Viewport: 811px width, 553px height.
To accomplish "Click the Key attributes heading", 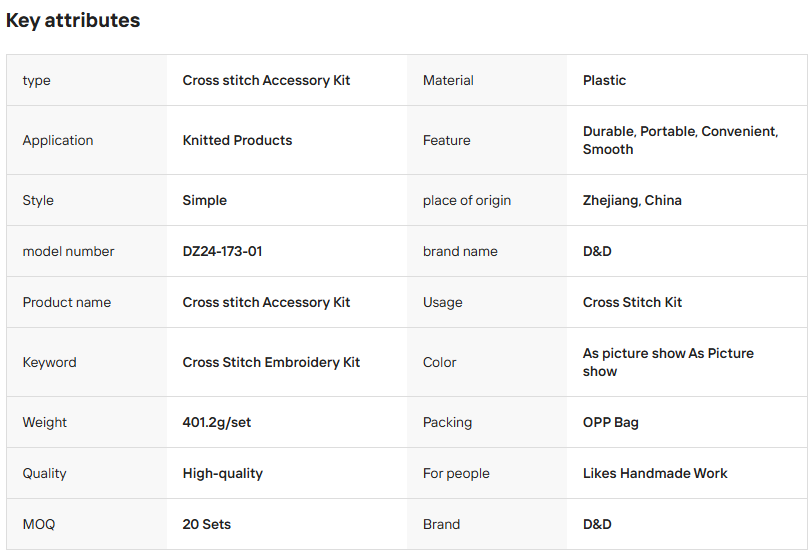I will (73, 20).
